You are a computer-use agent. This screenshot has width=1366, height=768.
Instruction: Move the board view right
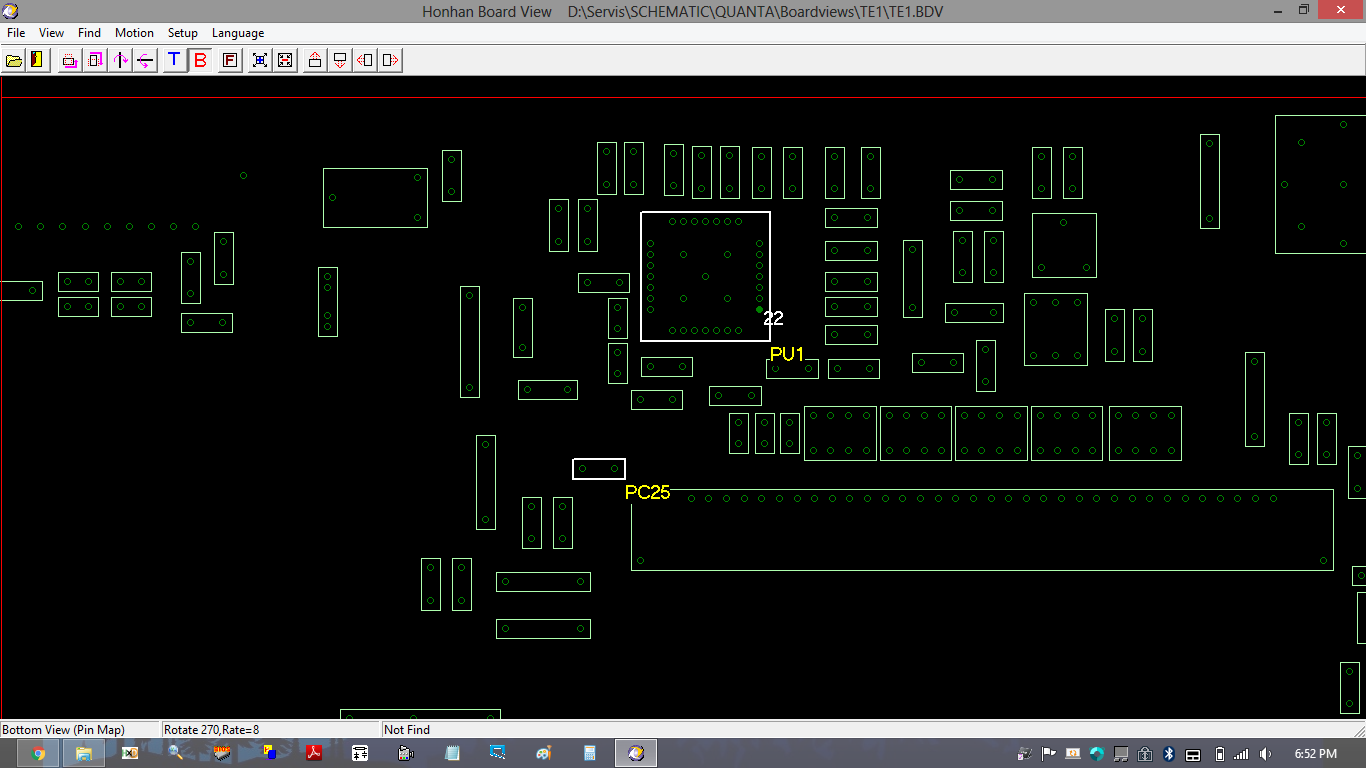tap(390, 60)
